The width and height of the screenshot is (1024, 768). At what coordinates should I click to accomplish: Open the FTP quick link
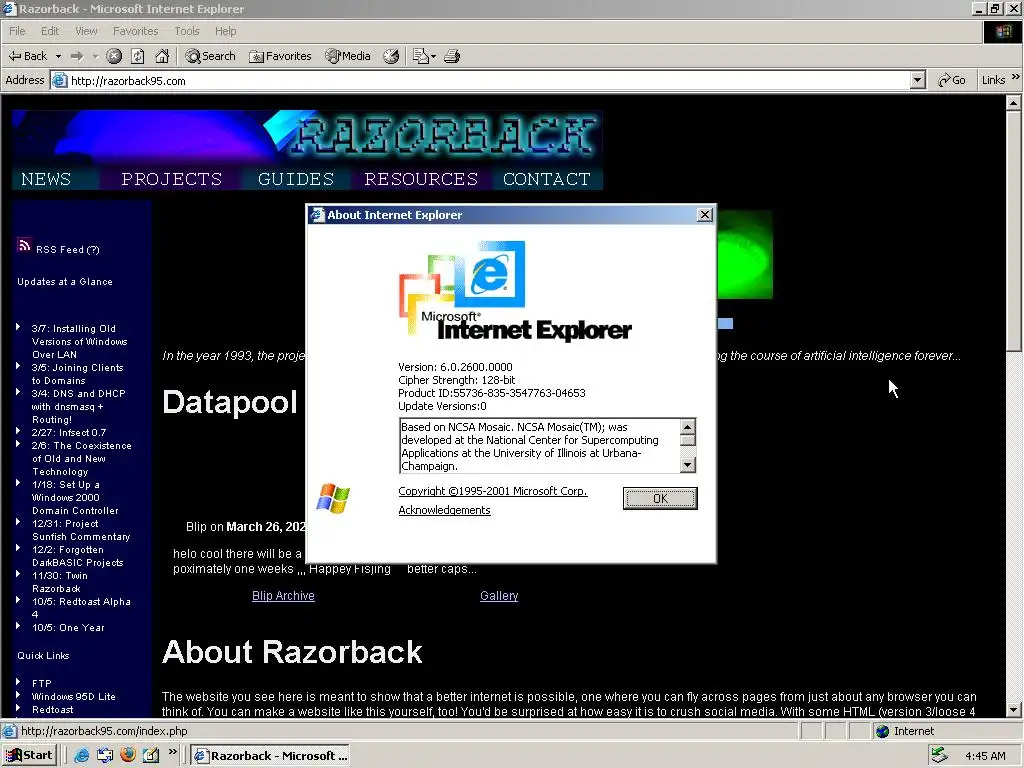42,683
